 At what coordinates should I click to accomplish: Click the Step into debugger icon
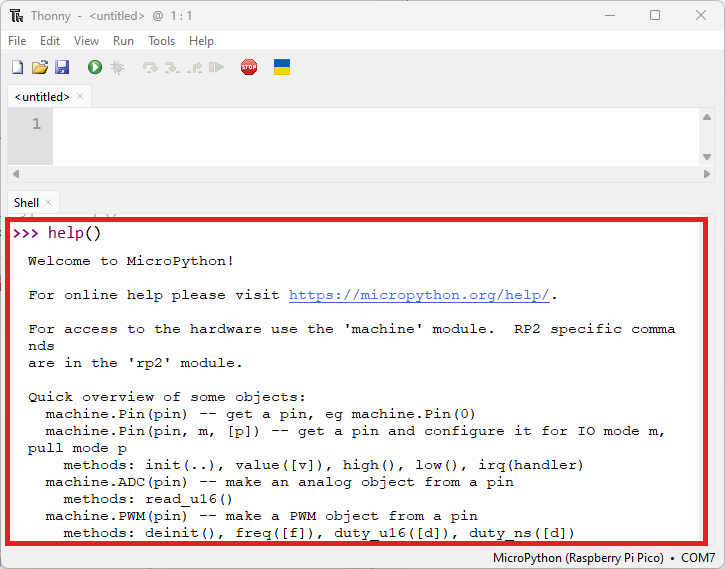pyautogui.click(x=172, y=68)
